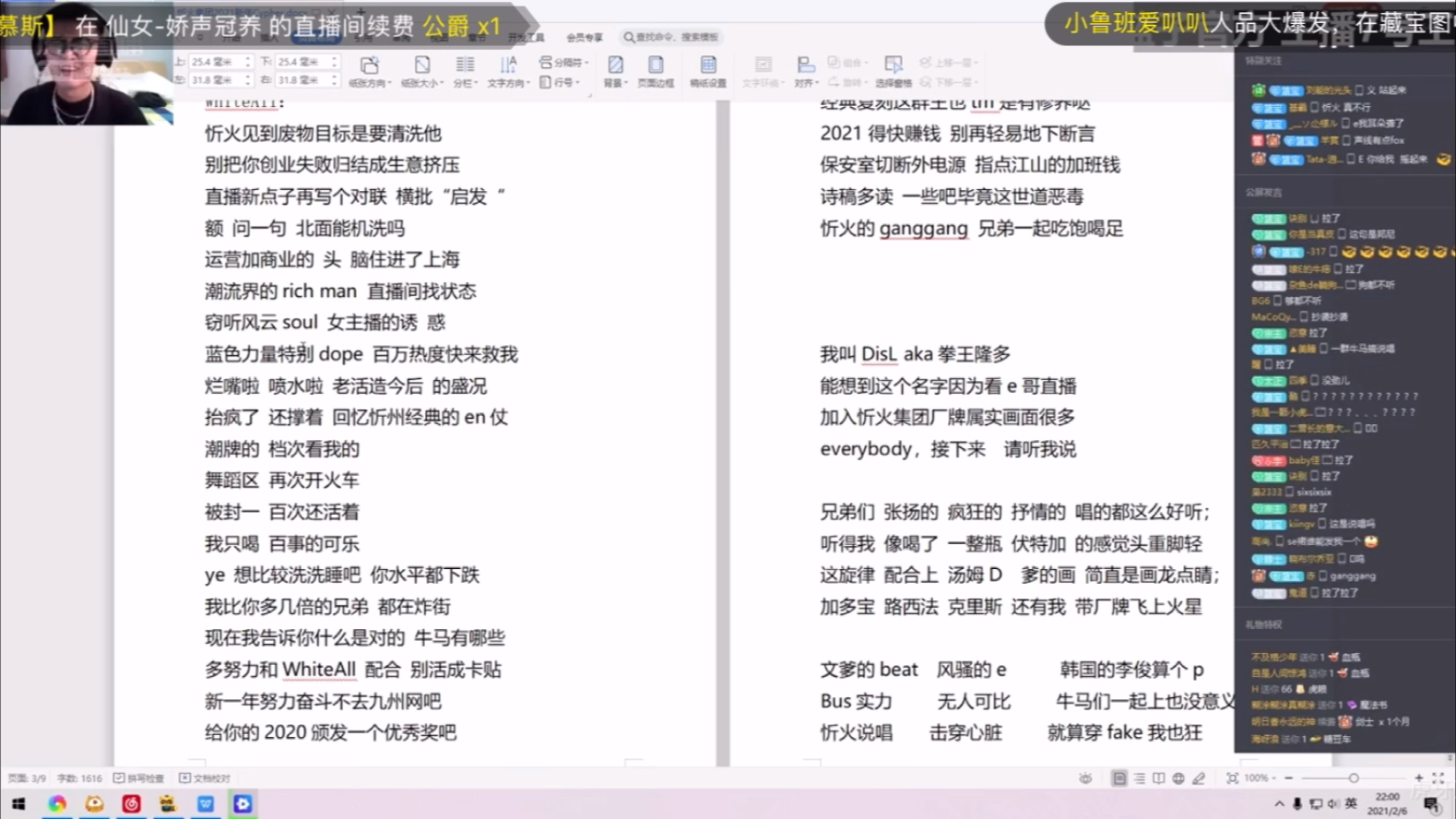The width and height of the screenshot is (1456, 819).
Task: Click the eye protection mode icon
Action: 1085,778
